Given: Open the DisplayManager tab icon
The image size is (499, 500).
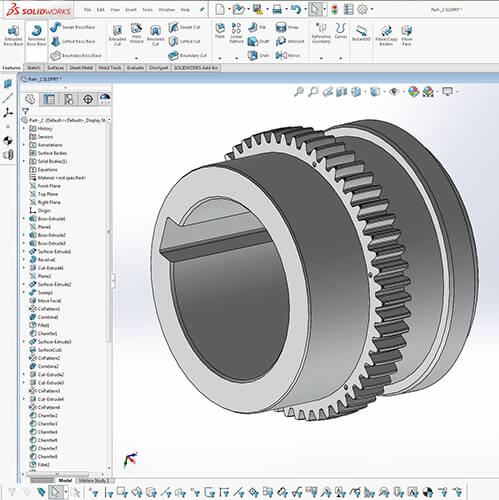Looking at the screenshot, I should [x=105, y=99].
